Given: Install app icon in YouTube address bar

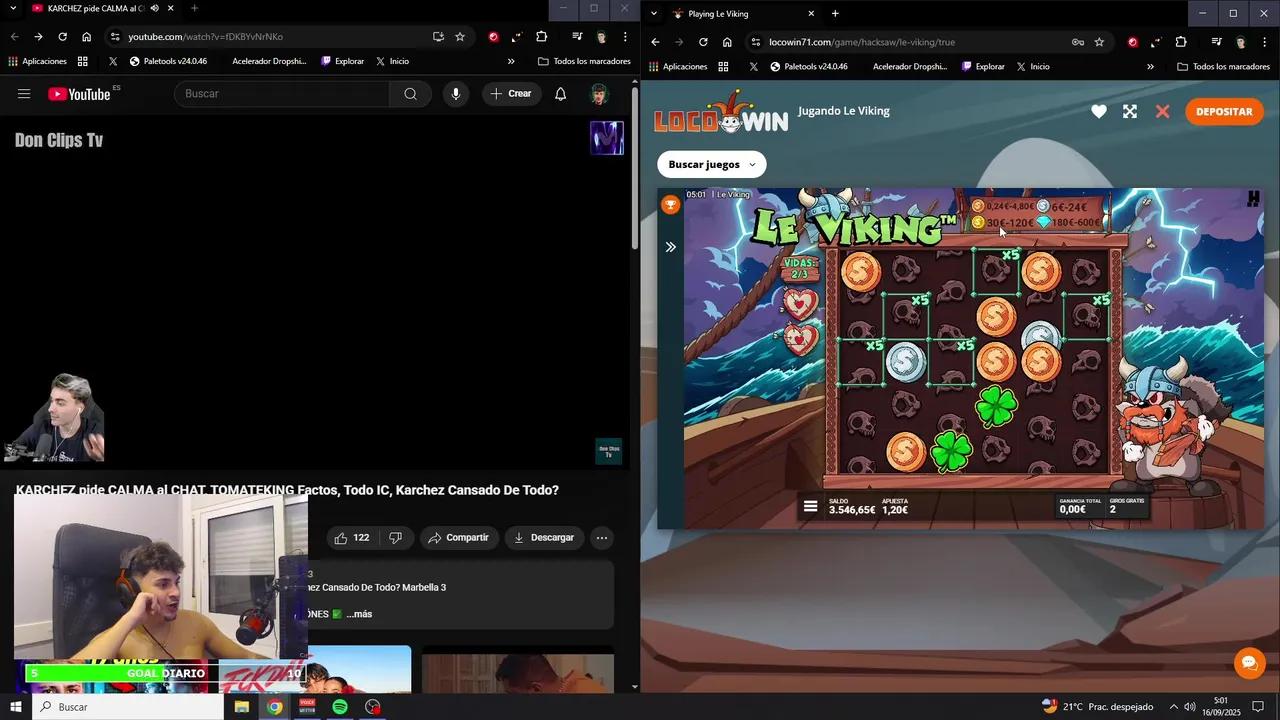Looking at the screenshot, I should pyautogui.click(x=438, y=37).
